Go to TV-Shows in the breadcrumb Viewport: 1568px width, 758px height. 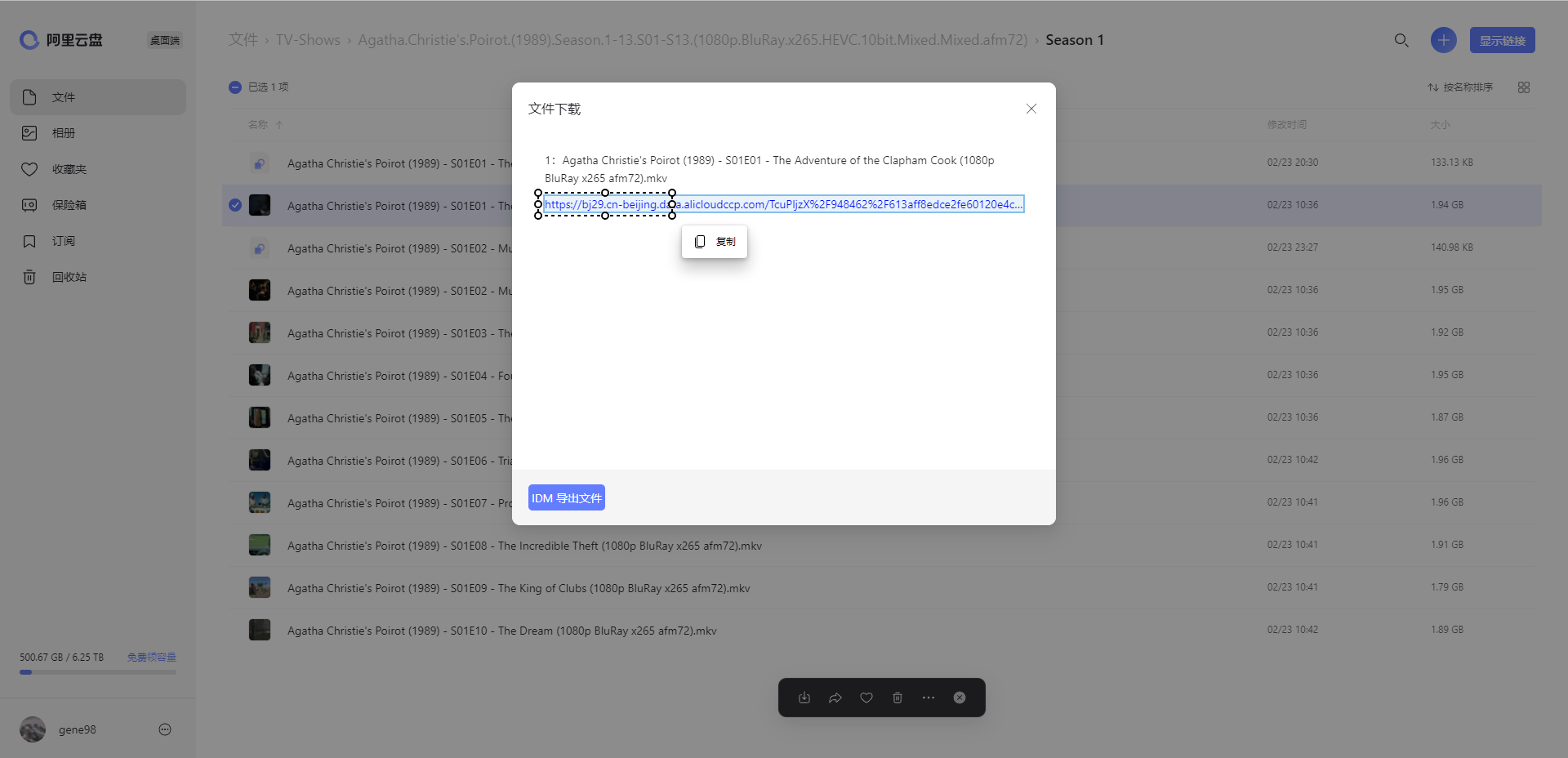click(x=308, y=40)
